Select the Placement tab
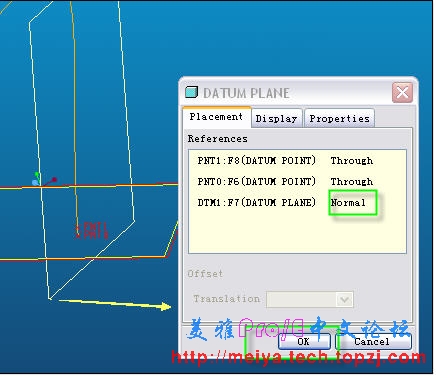 tap(216, 117)
